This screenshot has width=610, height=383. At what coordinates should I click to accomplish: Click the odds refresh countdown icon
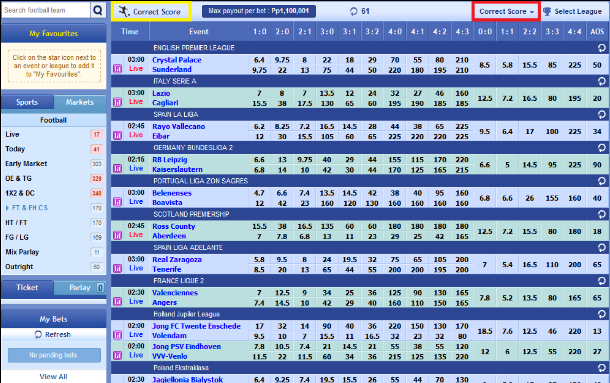coord(353,12)
